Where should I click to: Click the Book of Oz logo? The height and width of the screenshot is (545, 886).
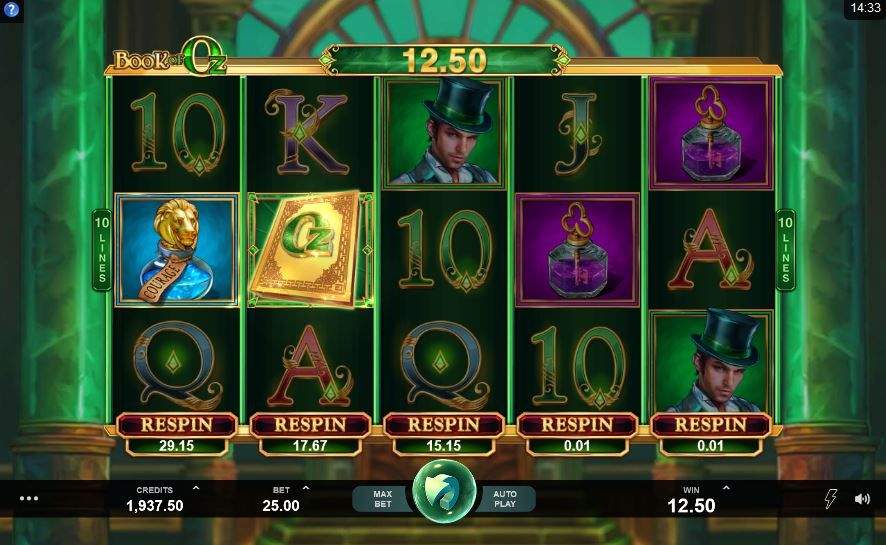click(170, 58)
